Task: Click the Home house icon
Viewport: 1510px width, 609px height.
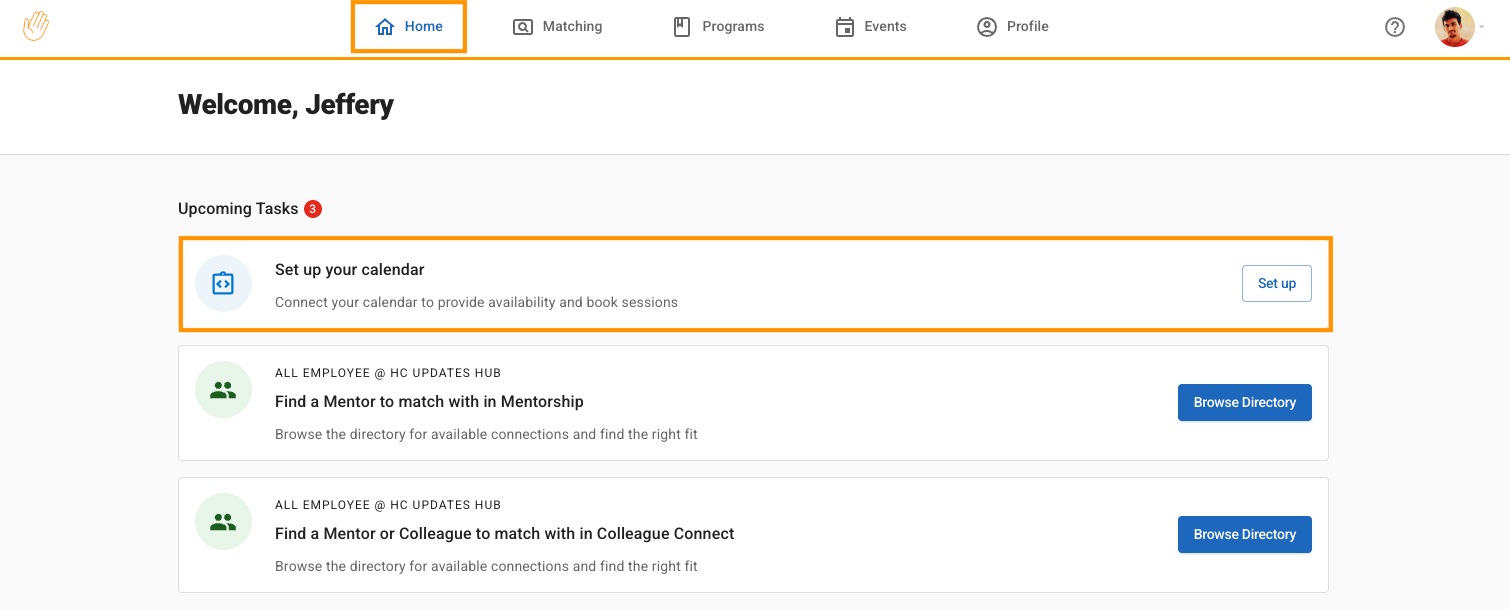Action: [x=385, y=27]
